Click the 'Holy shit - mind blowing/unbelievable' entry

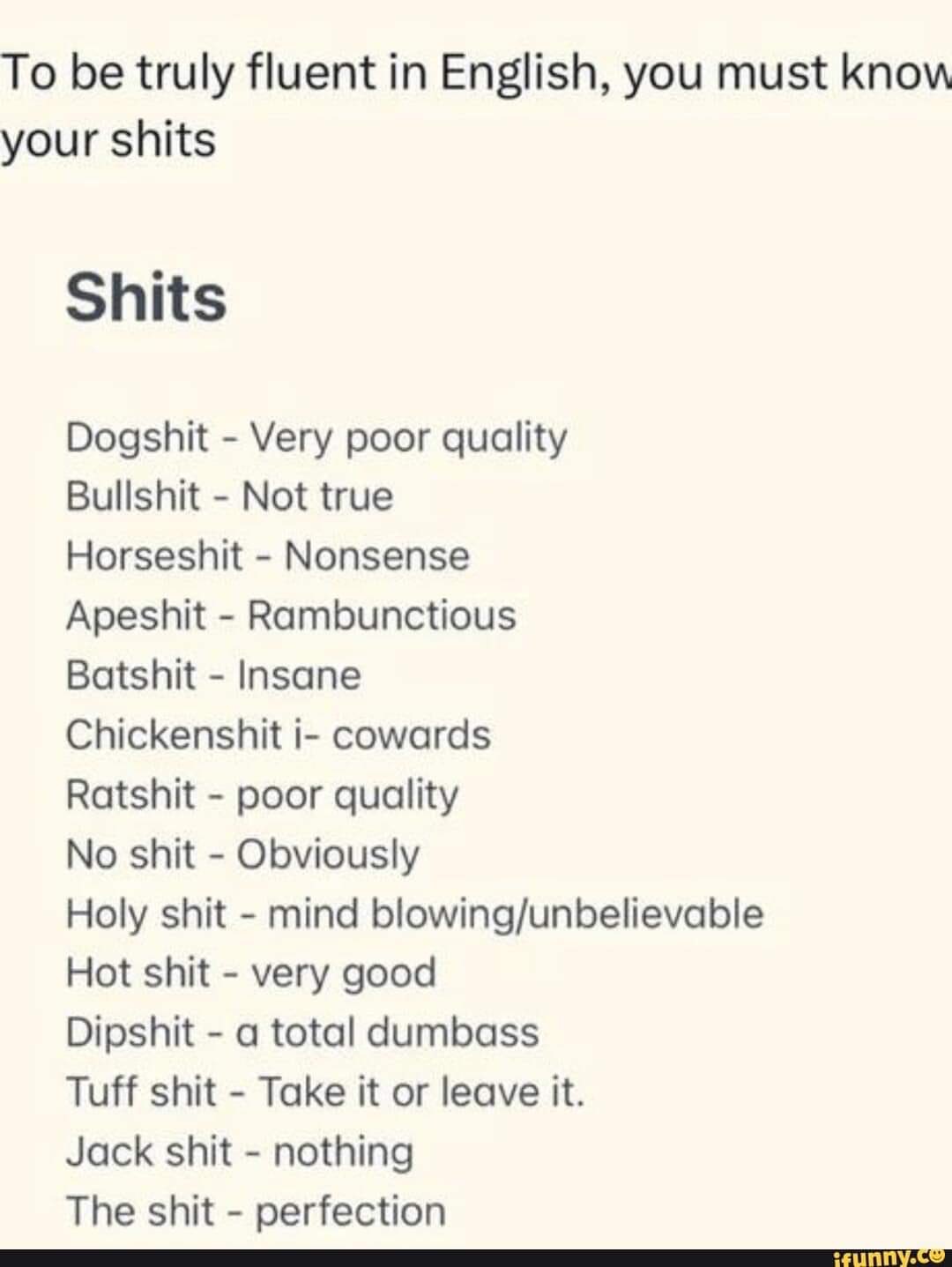(x=414, y=914)
